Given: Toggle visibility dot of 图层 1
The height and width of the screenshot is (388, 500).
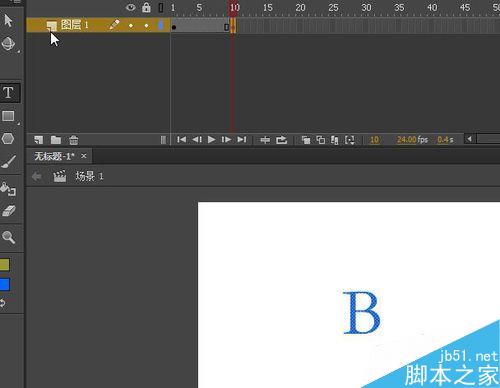Looking at the screenshot, I should coord(131,26).
